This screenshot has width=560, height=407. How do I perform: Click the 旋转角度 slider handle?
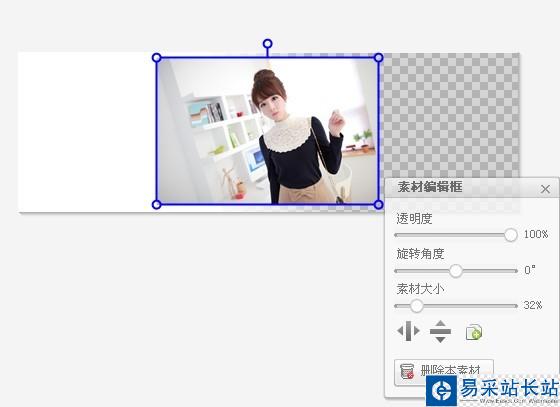pyautogui.click(x=456, y=271)
